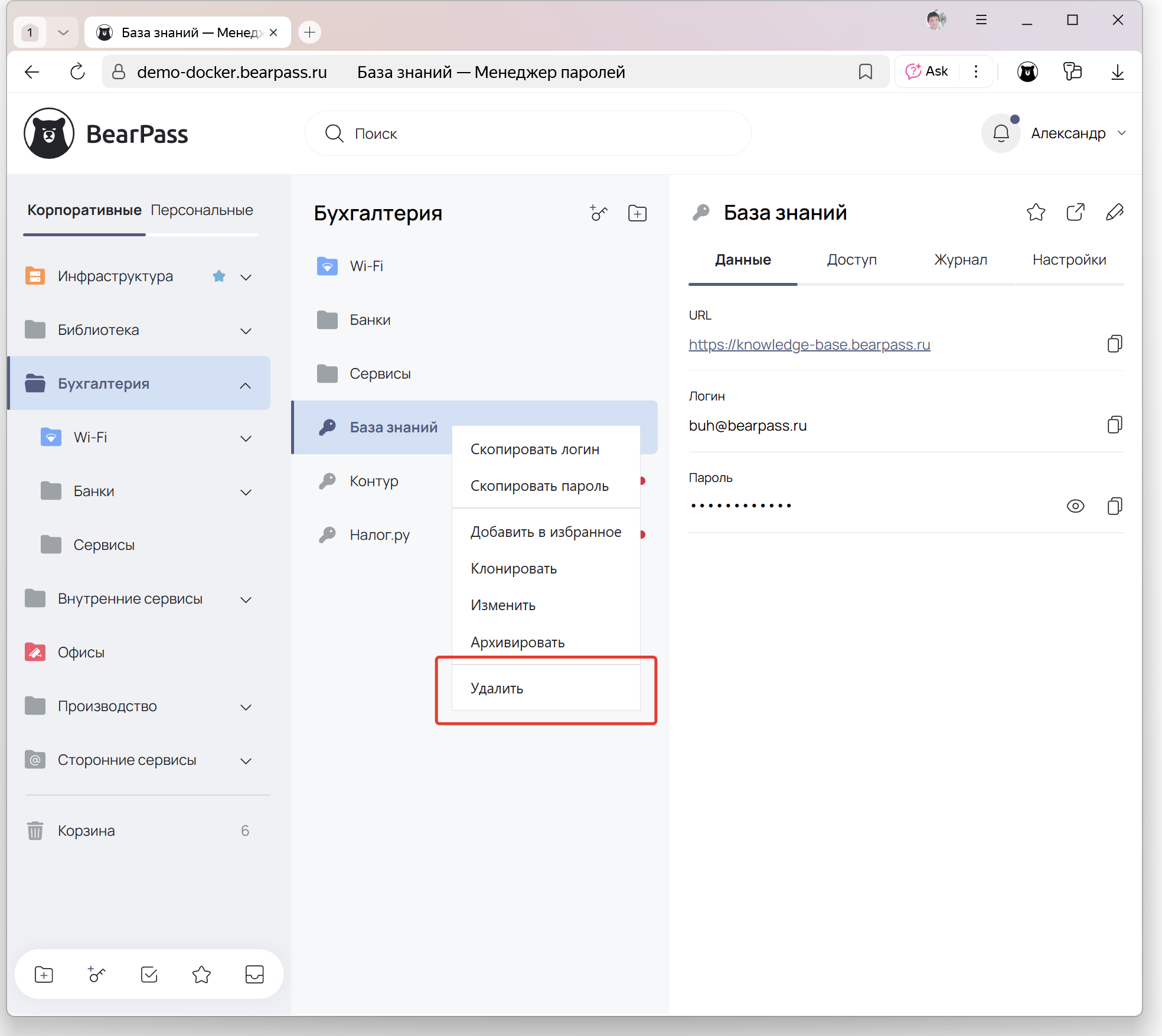Viewport: 1162px width, 1036px height.
Task: Open the pencil edit icon for База знаний
Action: click(x=1116, y=212)
